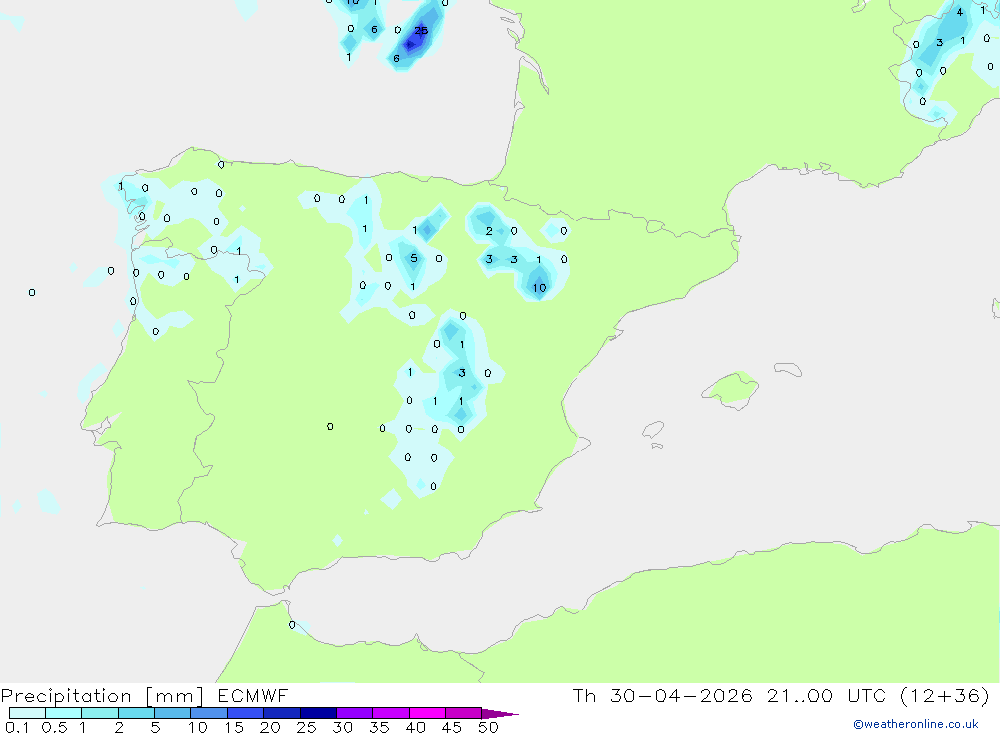Image resolution: width=1000 pixels, height=733 pixels.
Task: Choose the 20–25 mm legend color swatch
Action: pos(281,713)
